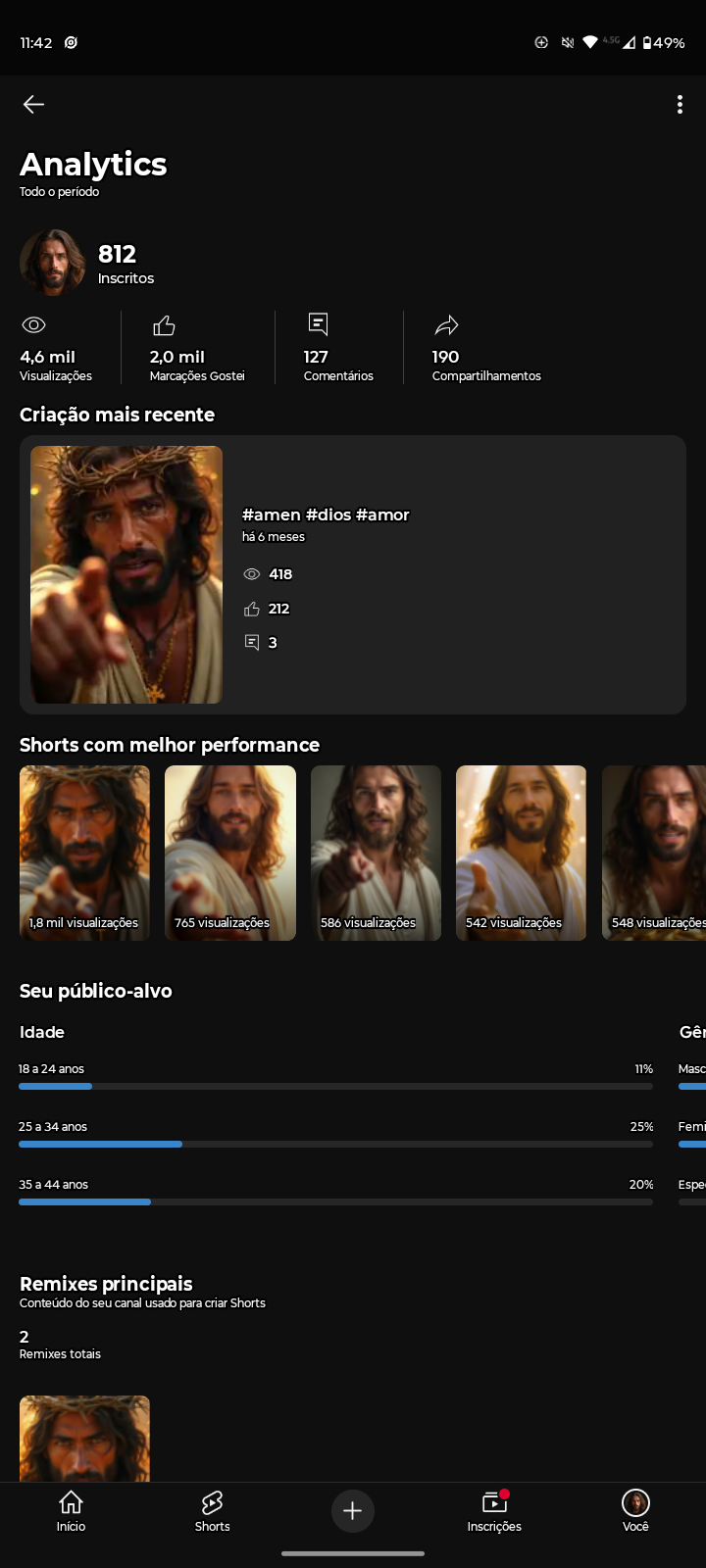Image resolution: width=706 pixels, height=1568 pixels.
Task: Open the three-dot overflow menu
Action: coord(680,105)
